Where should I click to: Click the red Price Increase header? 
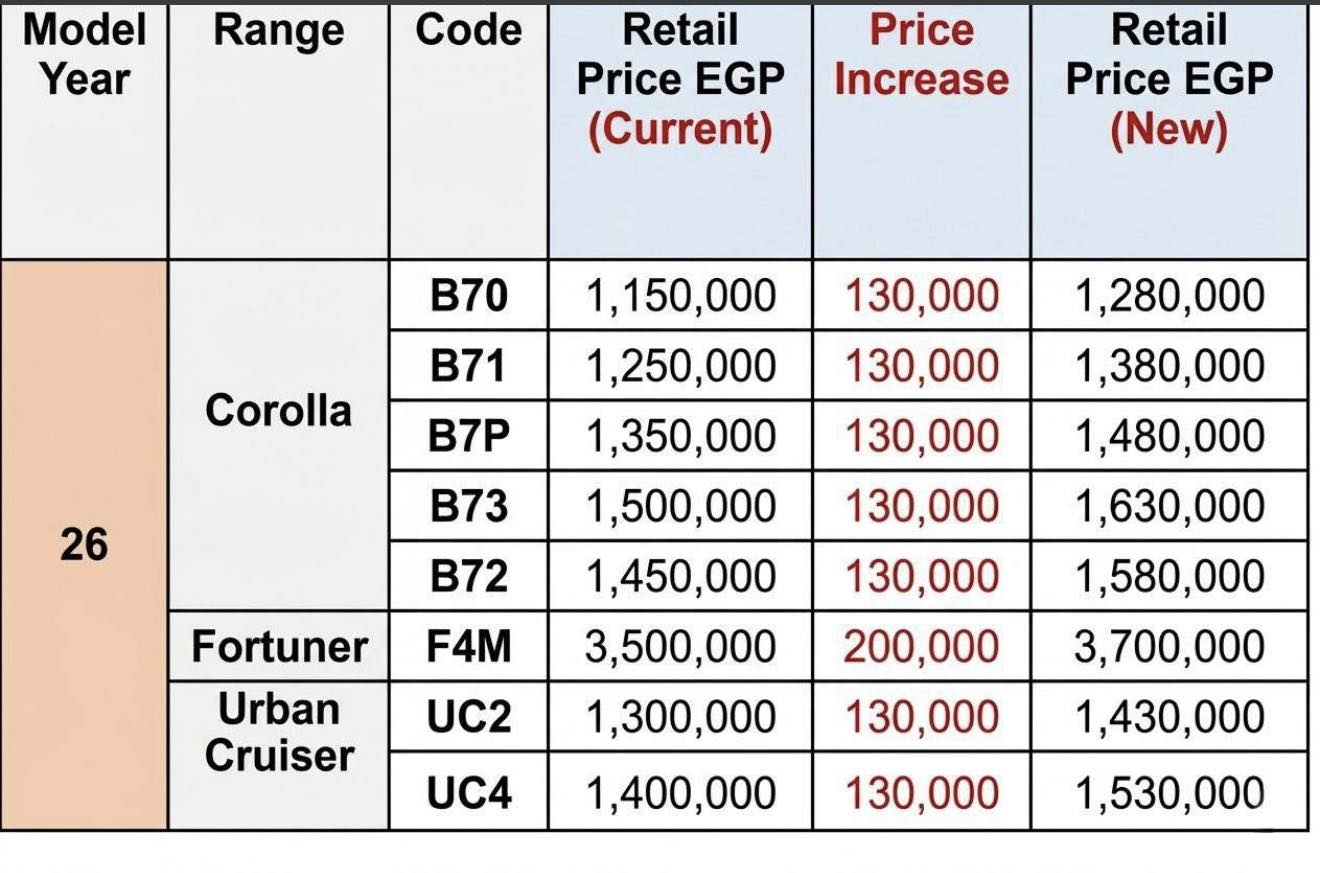pos(921,56)
